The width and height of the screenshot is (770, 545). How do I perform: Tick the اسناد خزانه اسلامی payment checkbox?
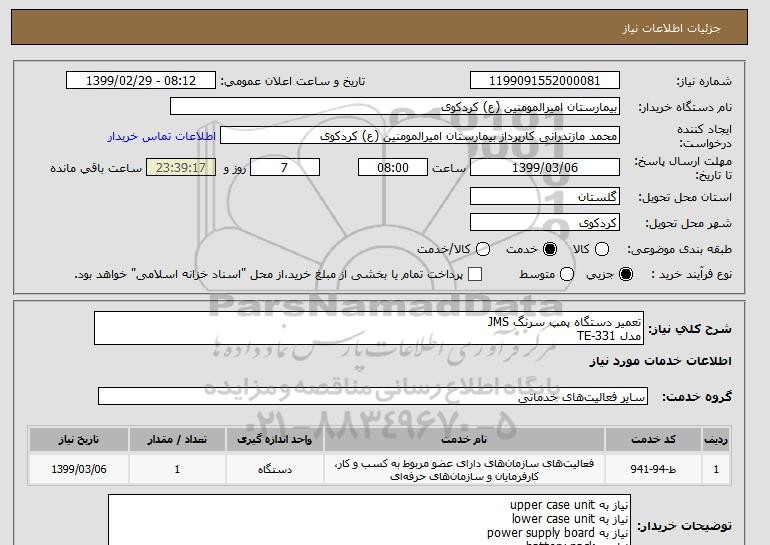[x=475, y=274]
